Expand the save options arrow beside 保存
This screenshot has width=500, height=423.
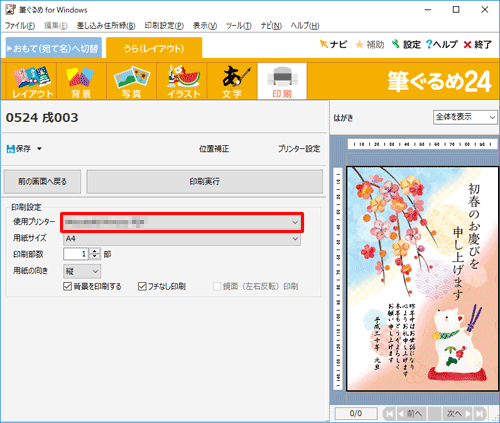[x=39, y=149]
